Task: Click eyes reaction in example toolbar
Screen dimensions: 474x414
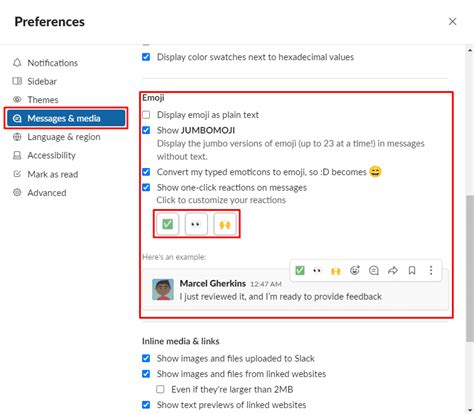Action: 317,270
